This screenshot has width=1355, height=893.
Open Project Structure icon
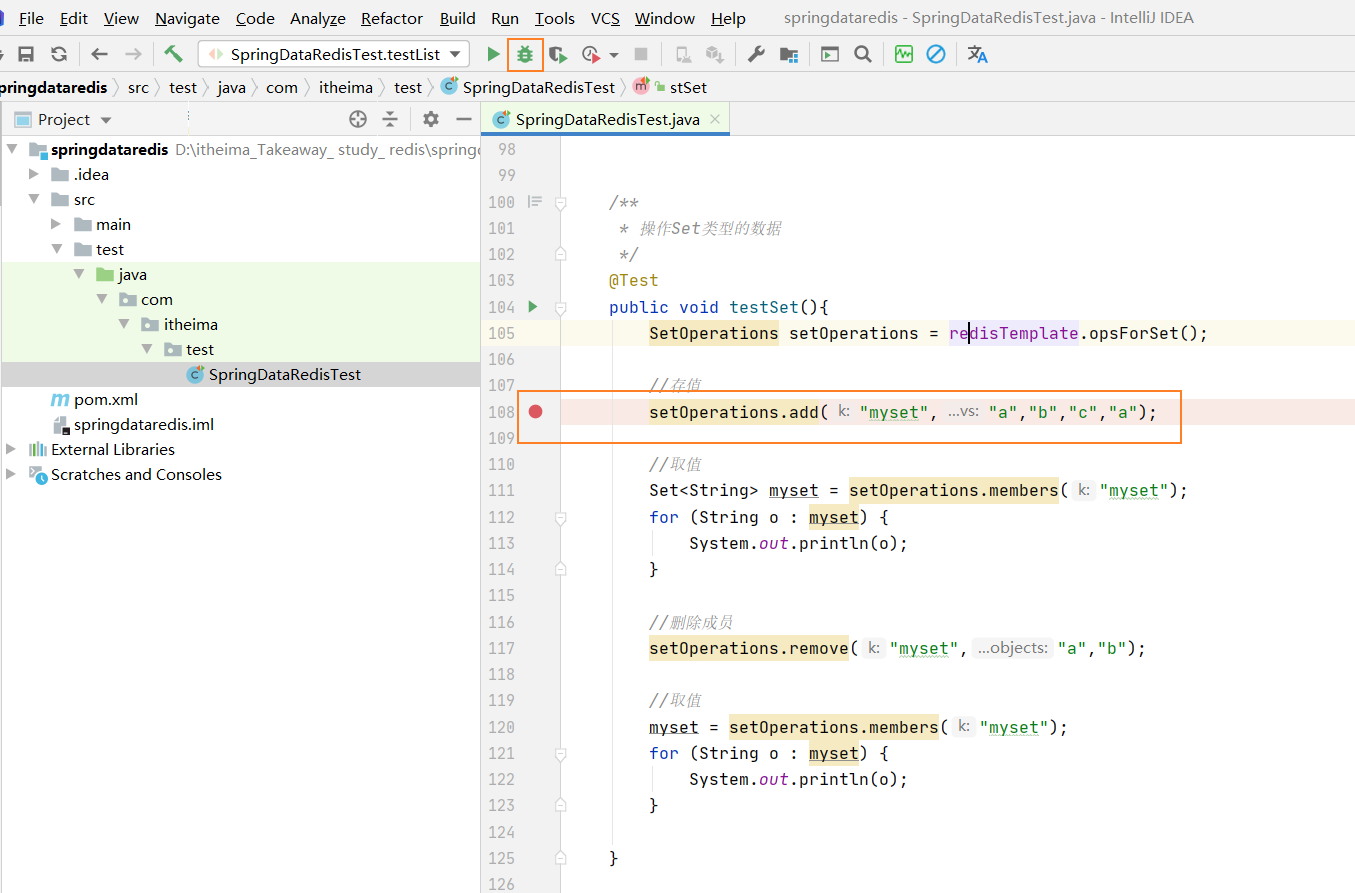click(789, 54)
